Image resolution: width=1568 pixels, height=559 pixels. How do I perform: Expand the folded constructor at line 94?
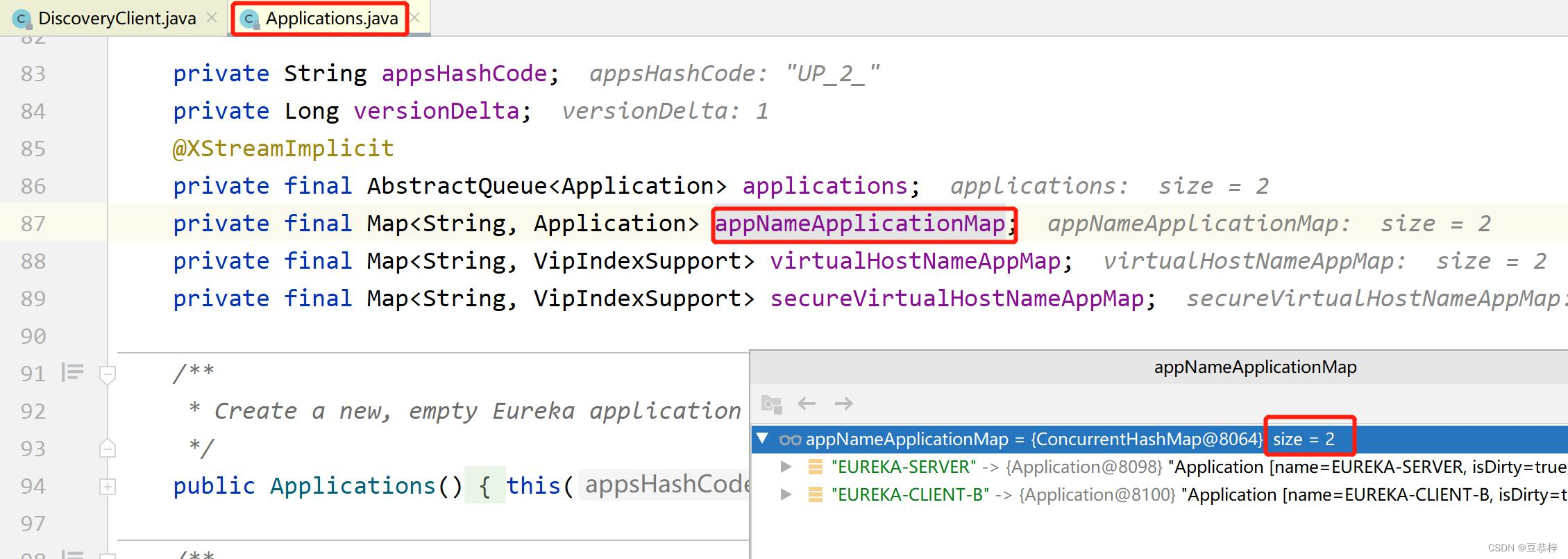pyautogui.click(x=108, y=486)
